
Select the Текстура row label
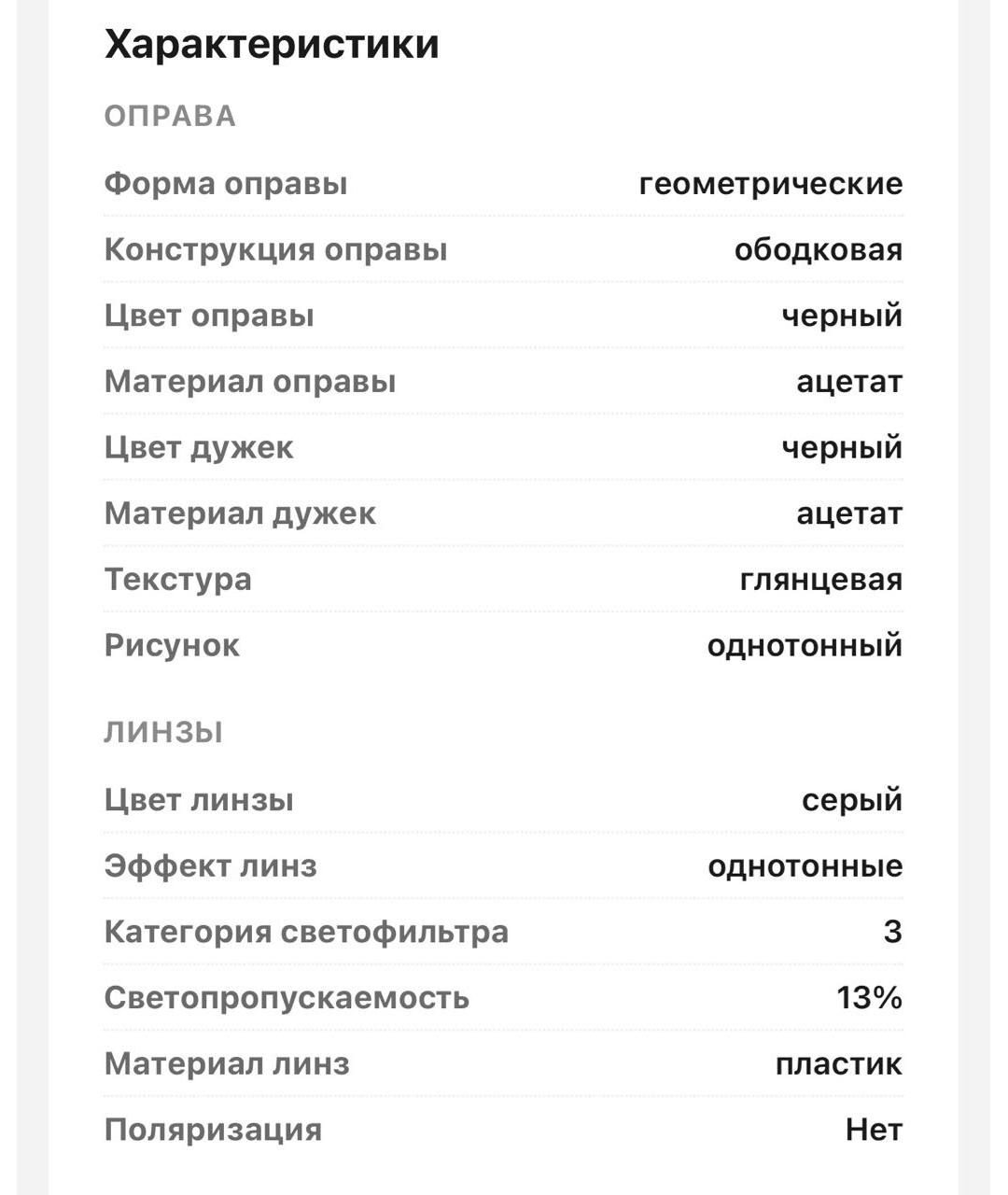pyautogui.click(x=178, y=580)
